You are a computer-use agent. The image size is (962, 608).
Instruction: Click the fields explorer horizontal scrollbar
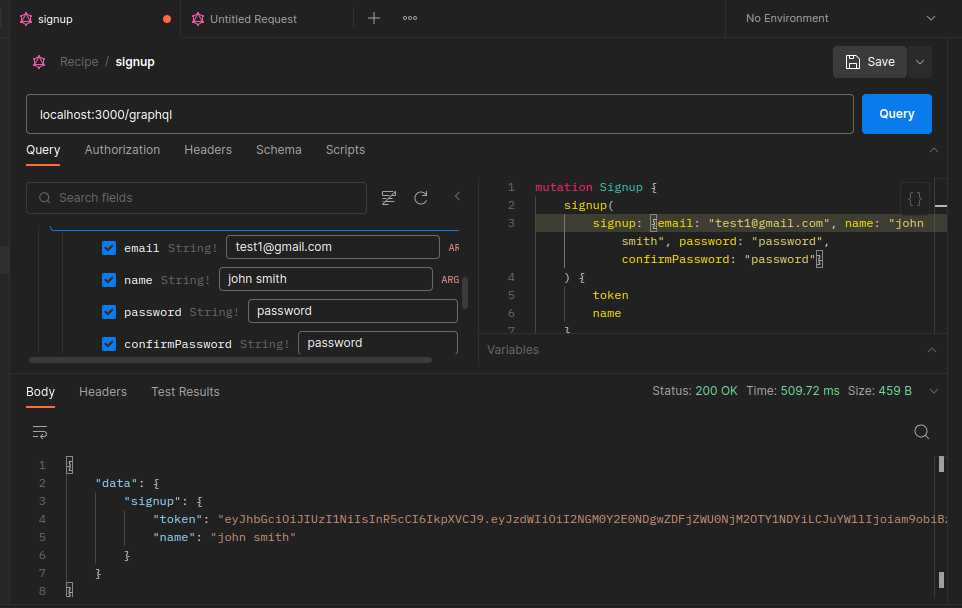[x=231, y=360]
